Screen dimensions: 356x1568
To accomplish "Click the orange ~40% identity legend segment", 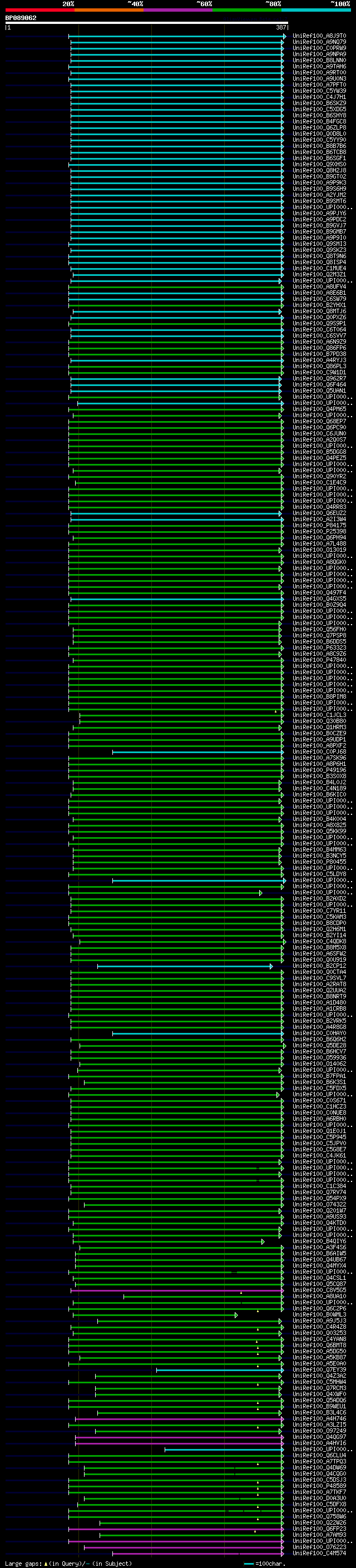I will click(x=109, y=10).
